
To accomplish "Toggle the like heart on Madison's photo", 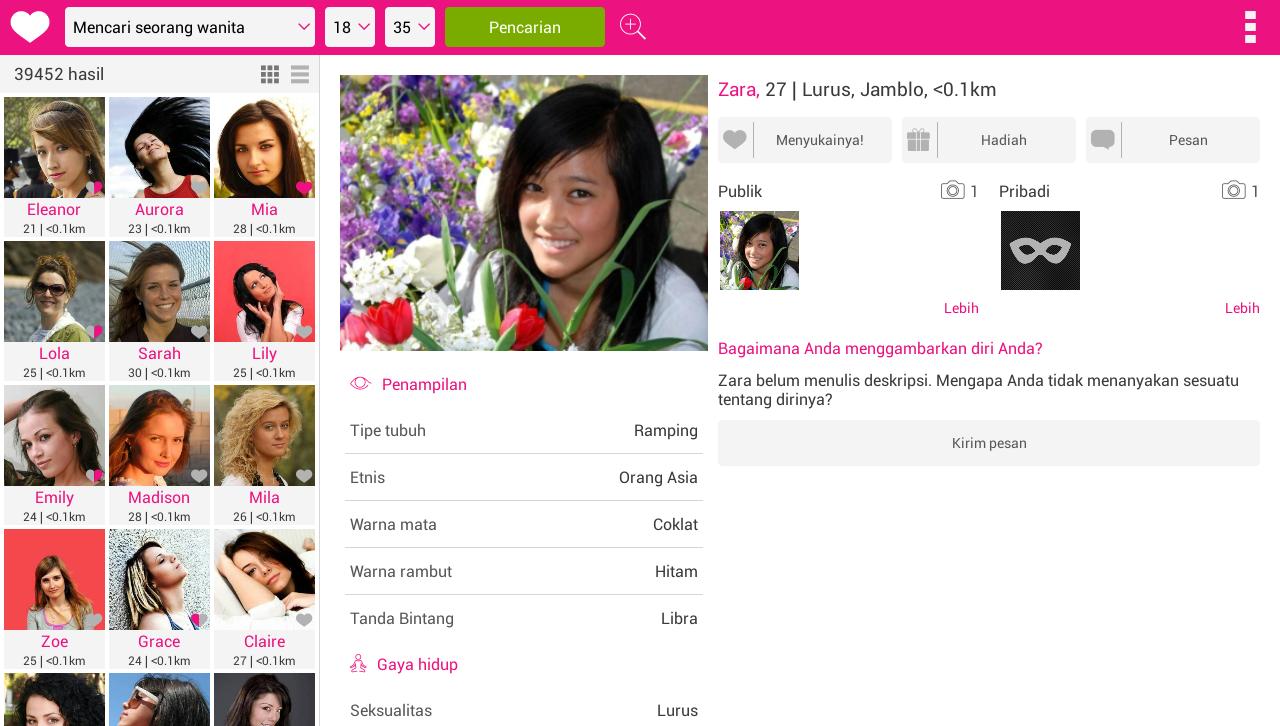I will click(199, 476).
